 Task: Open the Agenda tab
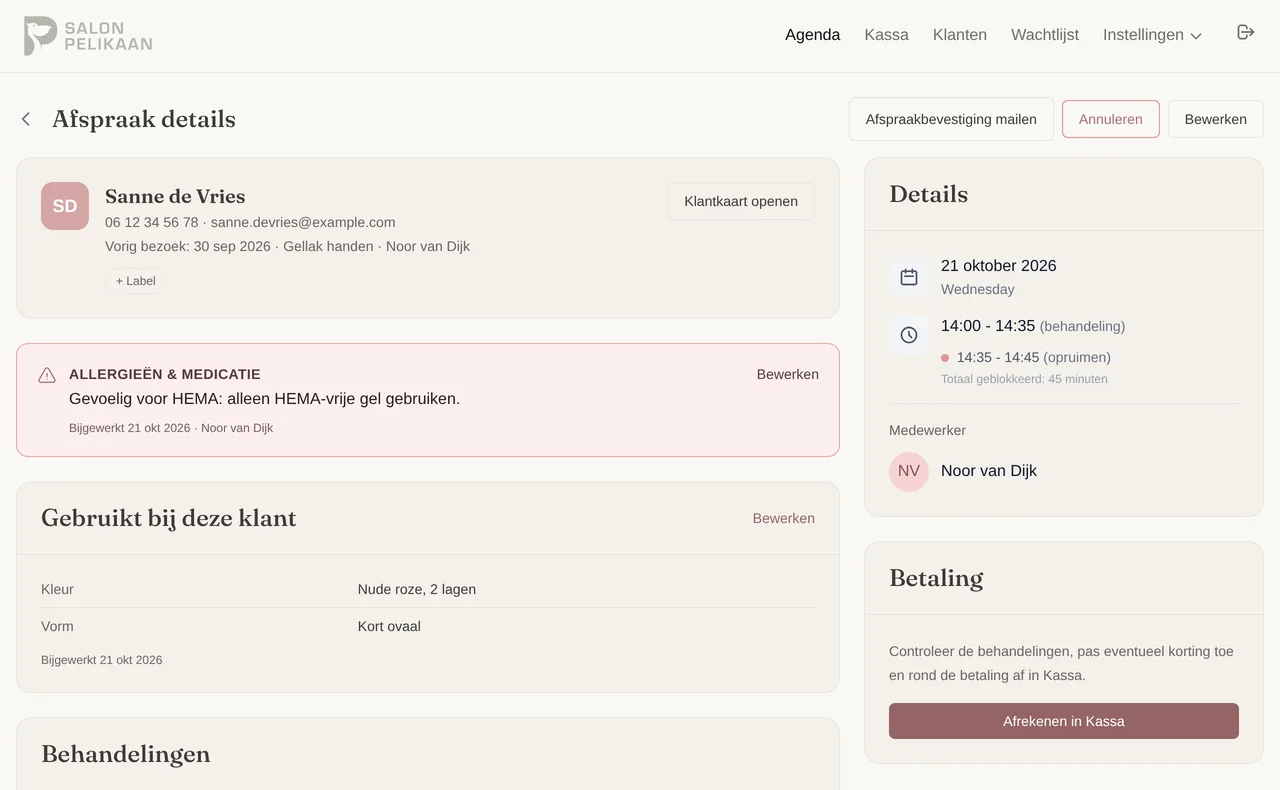[x=812, y=35]
